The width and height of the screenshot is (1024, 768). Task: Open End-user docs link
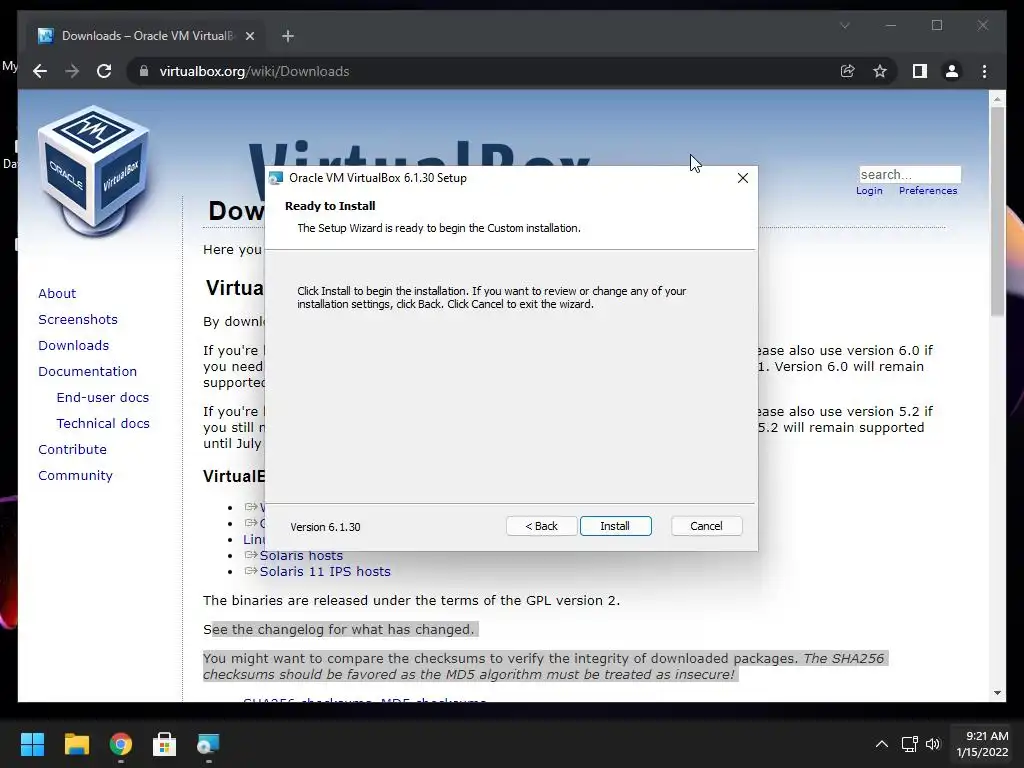coord(103,397)
